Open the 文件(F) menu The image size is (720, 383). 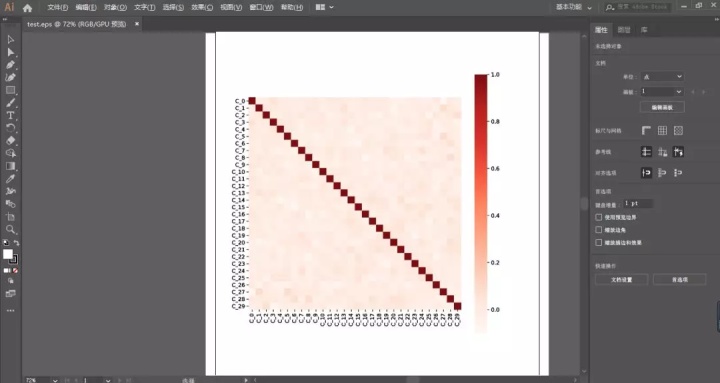58,7
